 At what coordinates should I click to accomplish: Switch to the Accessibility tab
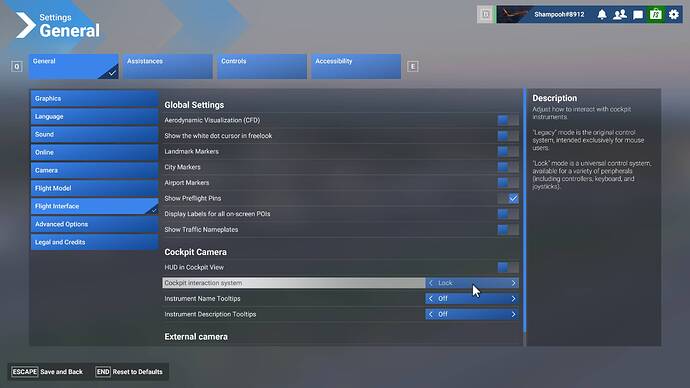click(x=356, y=66)
